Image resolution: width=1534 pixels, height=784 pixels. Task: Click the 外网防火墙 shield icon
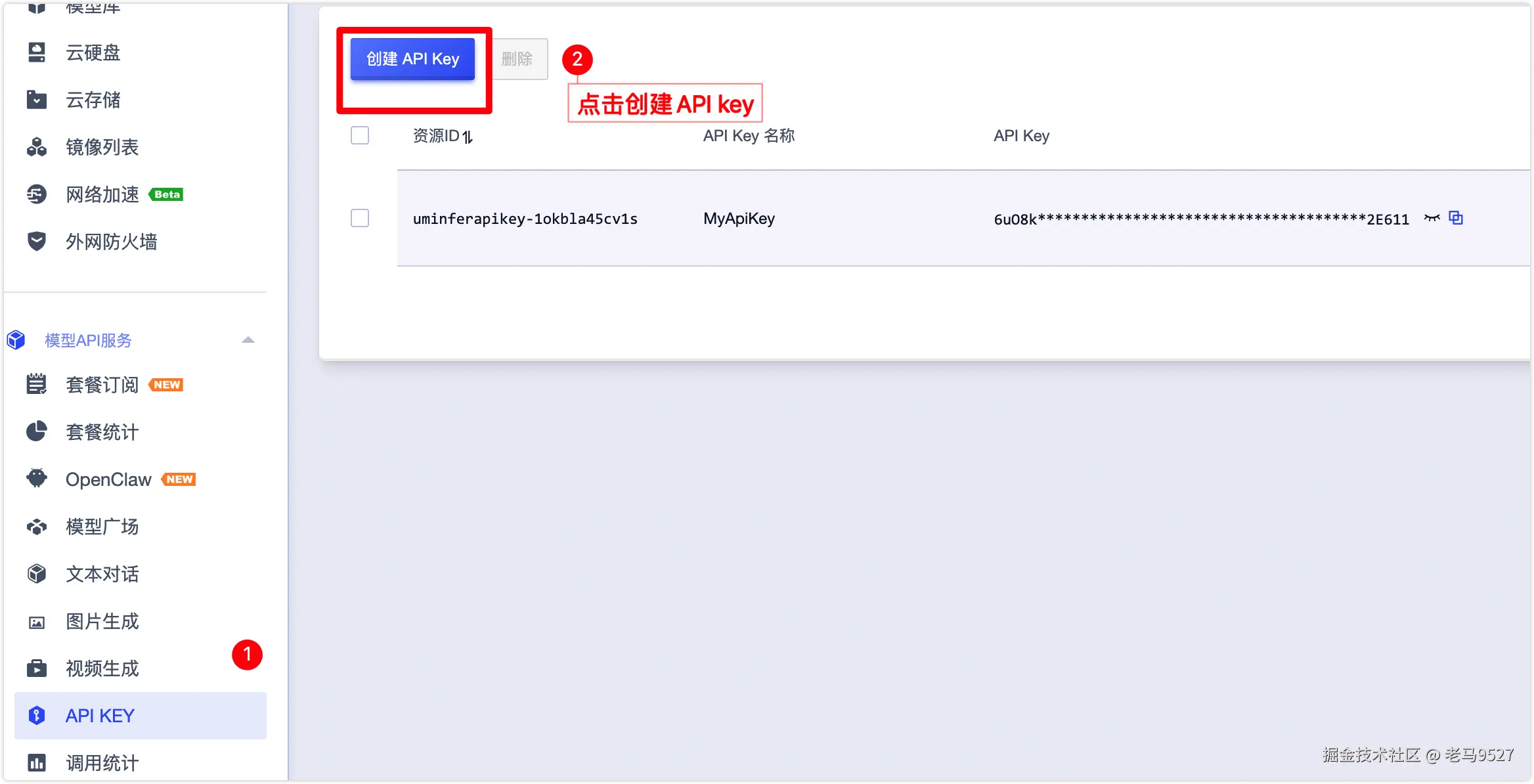click(37, 242)
